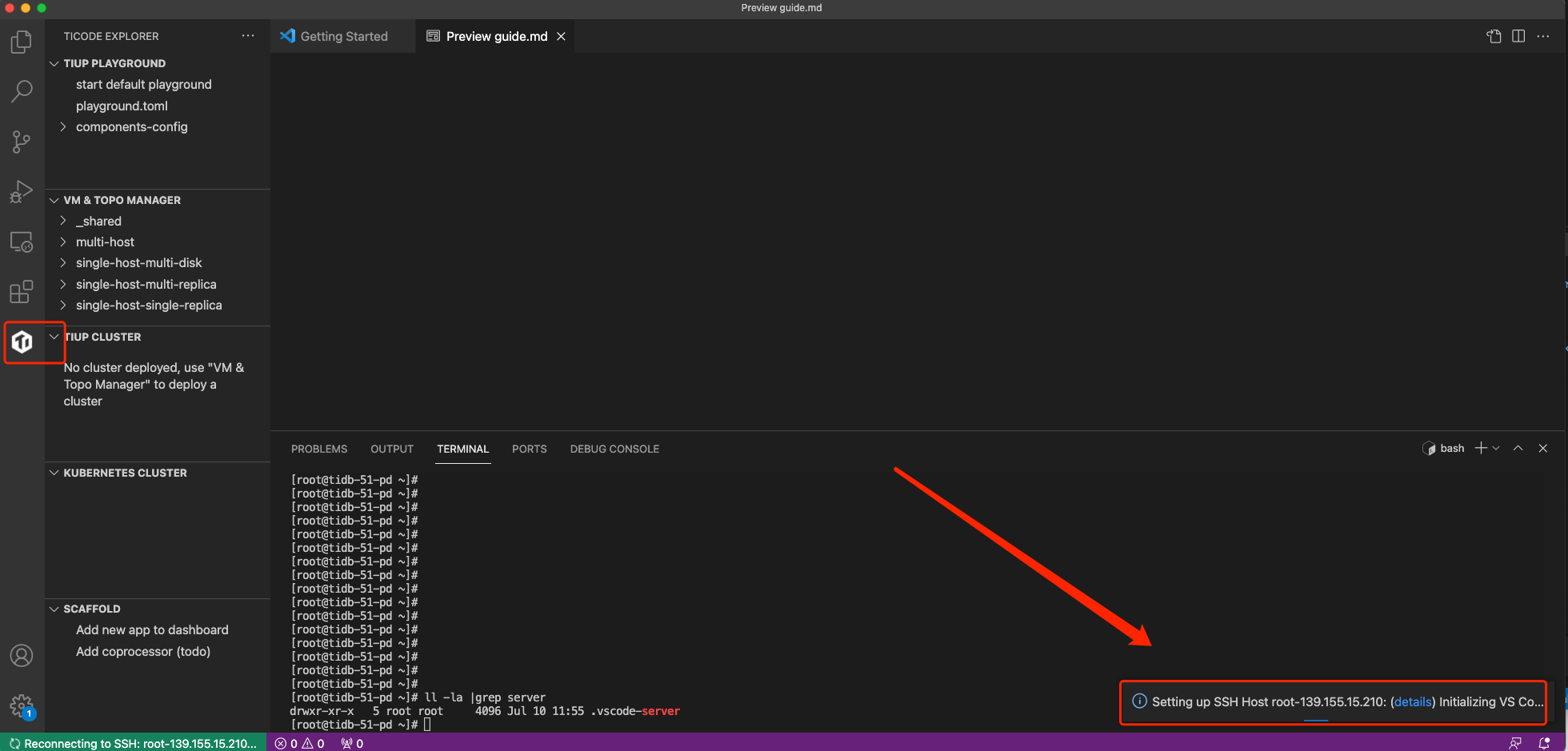
Task: Click the Reconnecting to SSH remote indicator
Action: [133, 744]
